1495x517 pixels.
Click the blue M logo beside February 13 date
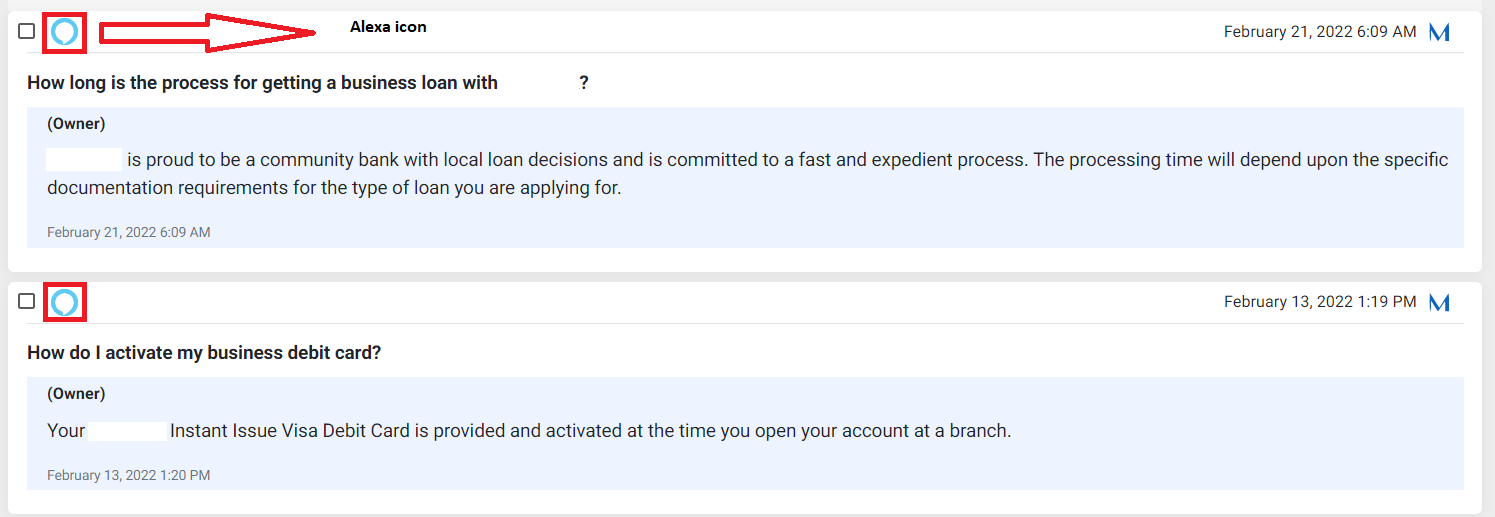click(1439, 302)
